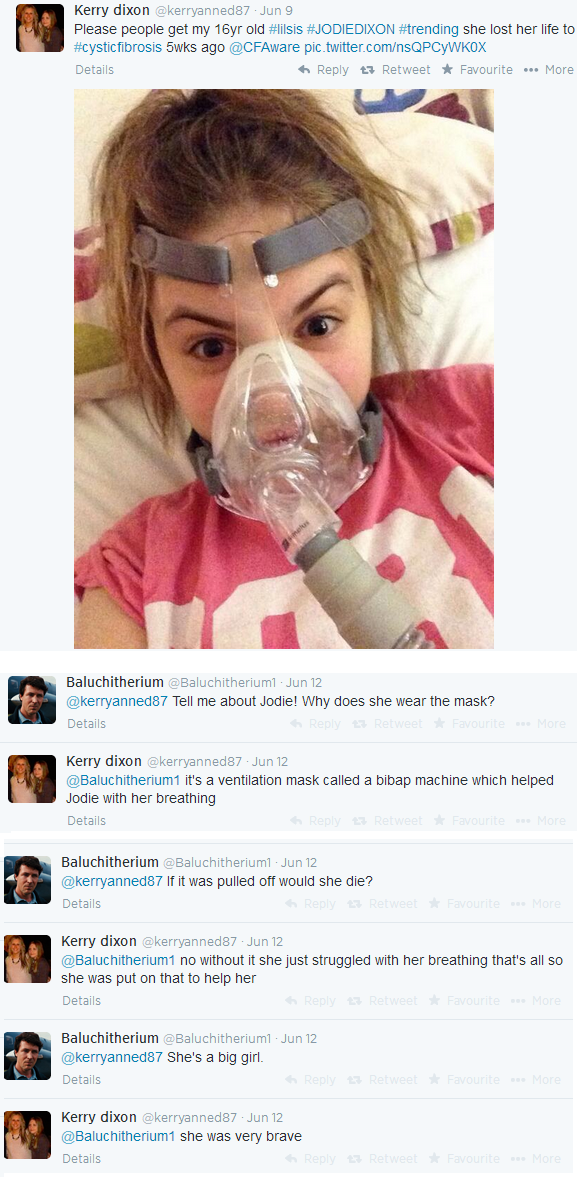This screenshot has width=577, height=1177.
Task: Click @kerryanned87 mention in 'She's a big girl'
Action: point(112,1057)
